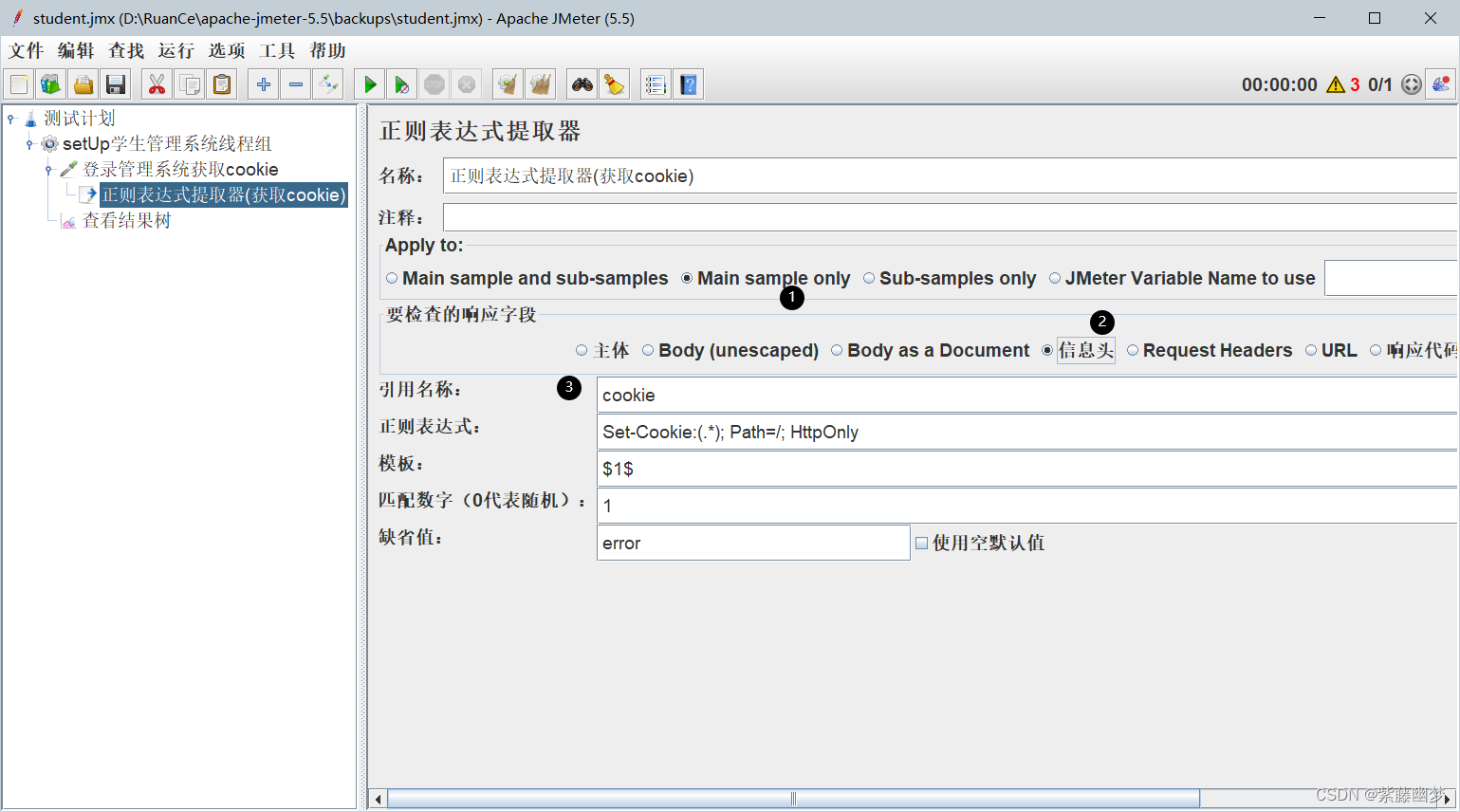The width and height of the screenshot is (1460, 812).
Task: Open the 运行 menu
Action: (177, 50)
